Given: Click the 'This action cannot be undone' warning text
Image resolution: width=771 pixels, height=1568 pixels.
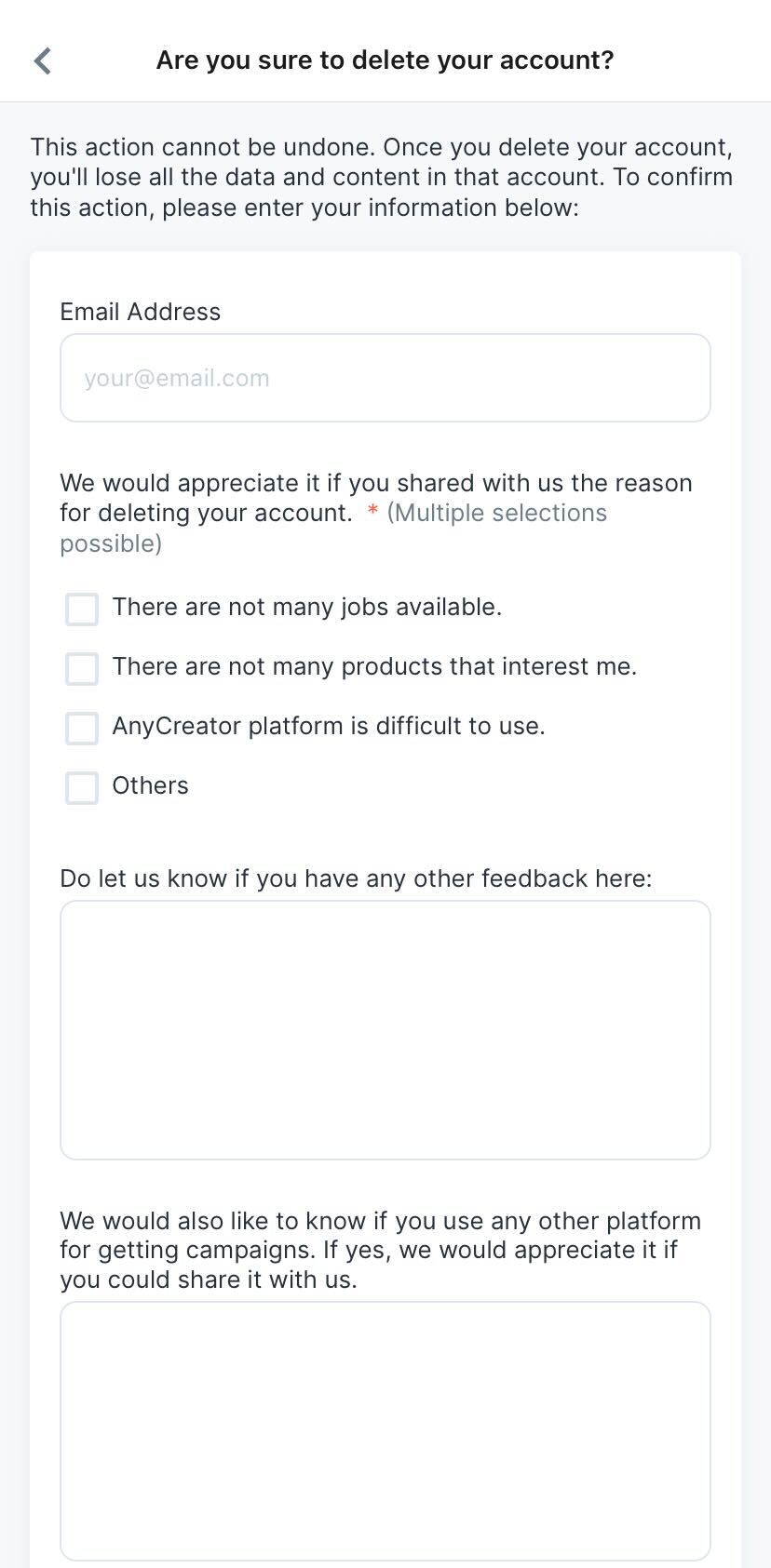Looking at the screenshot, I should click(382, 177).
